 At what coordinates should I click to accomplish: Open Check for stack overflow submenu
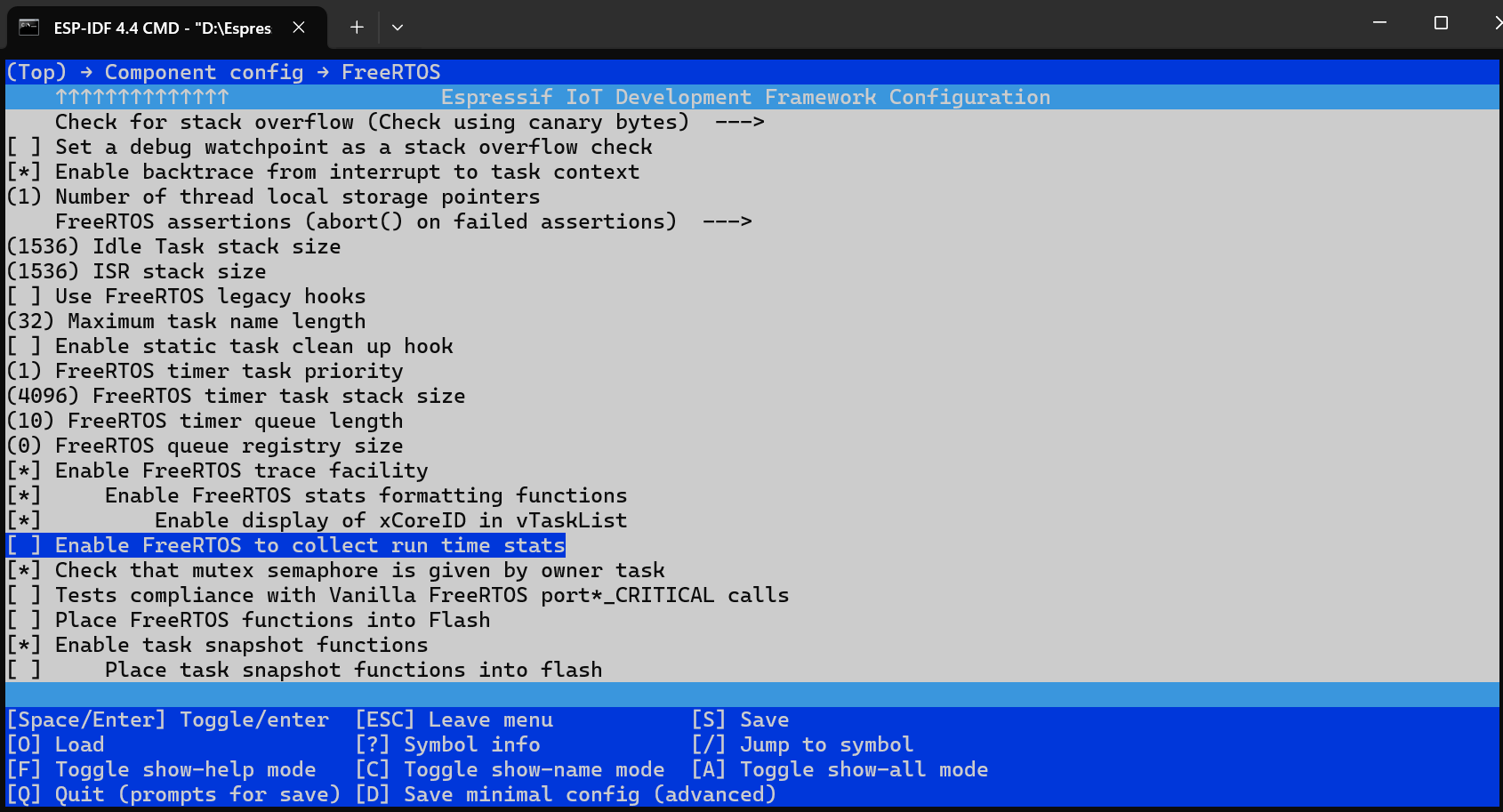[410, 122]
